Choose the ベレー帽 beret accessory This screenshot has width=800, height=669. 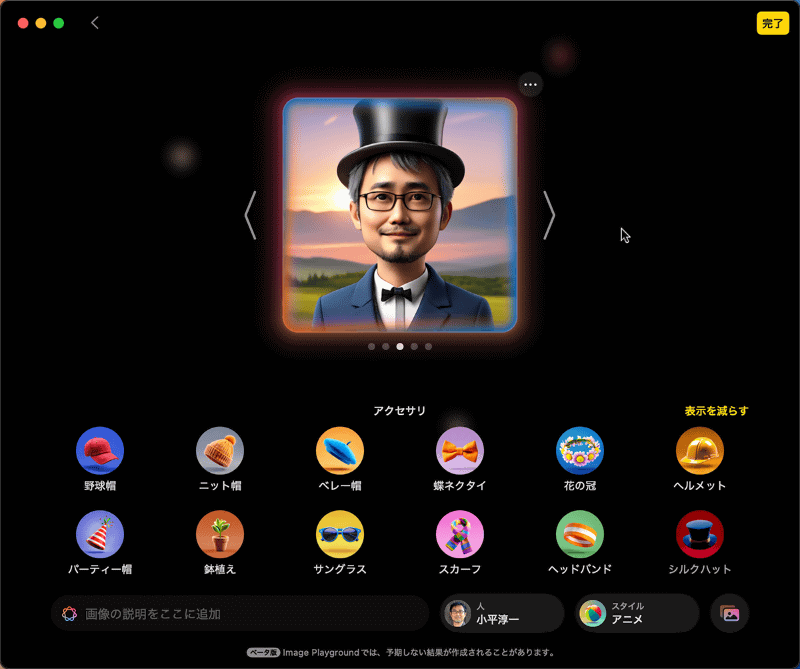click(339, 453)
